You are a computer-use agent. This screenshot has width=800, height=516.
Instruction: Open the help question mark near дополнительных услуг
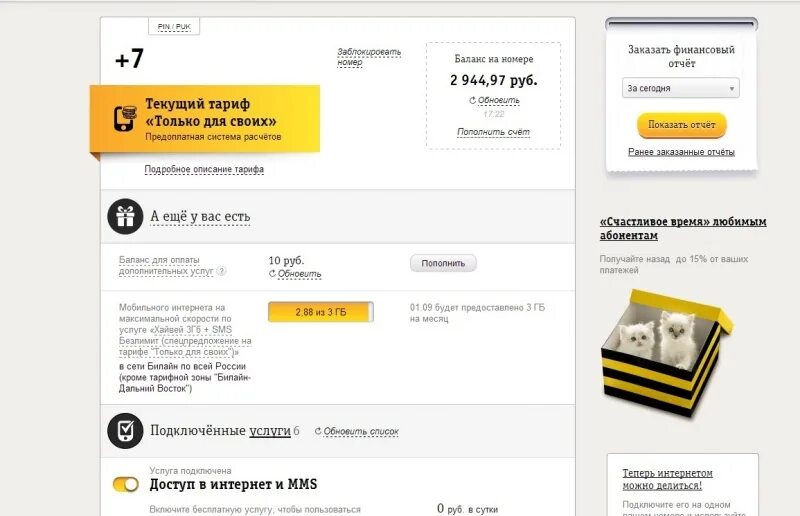click(221, 271)
